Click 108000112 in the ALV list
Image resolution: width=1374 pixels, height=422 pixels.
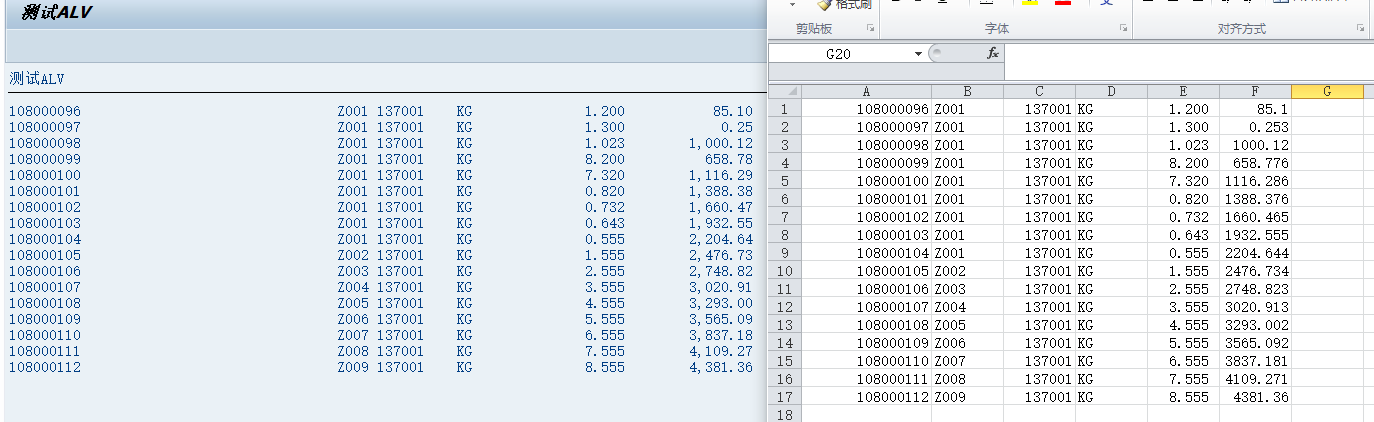click(x=45, y=367)
